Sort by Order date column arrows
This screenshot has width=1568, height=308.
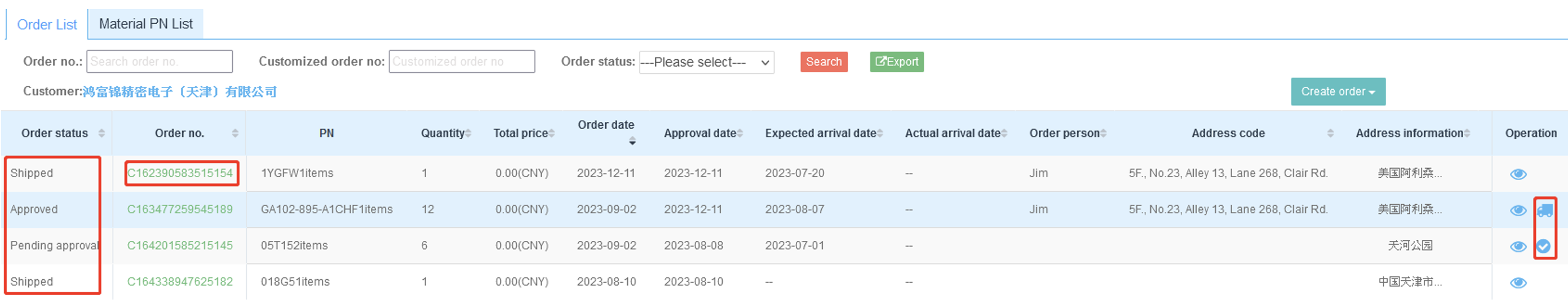632,141
